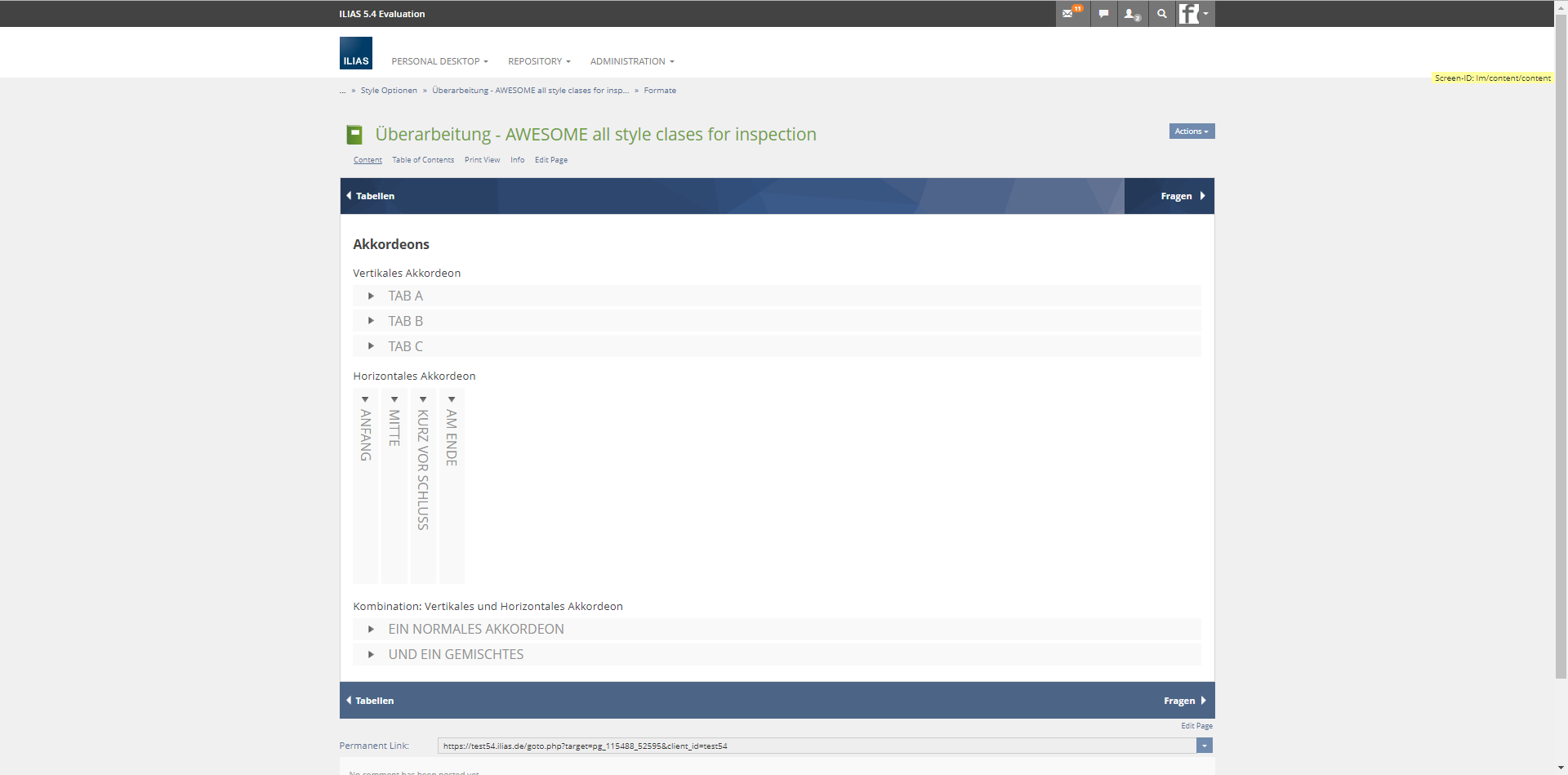The image size is (1568, 775).
Task: Expand the TAB B accordion
Action: tap(777, 321)
